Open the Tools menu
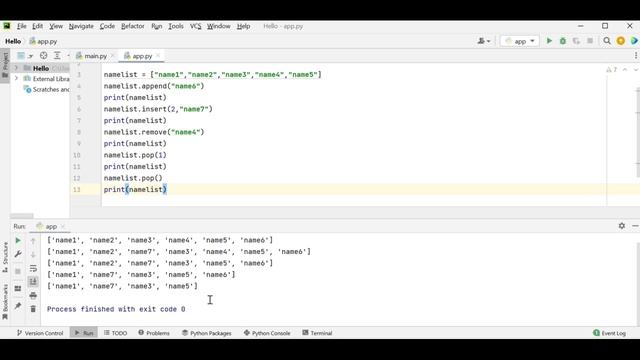640x360 pixels. (x=176, y=26)
